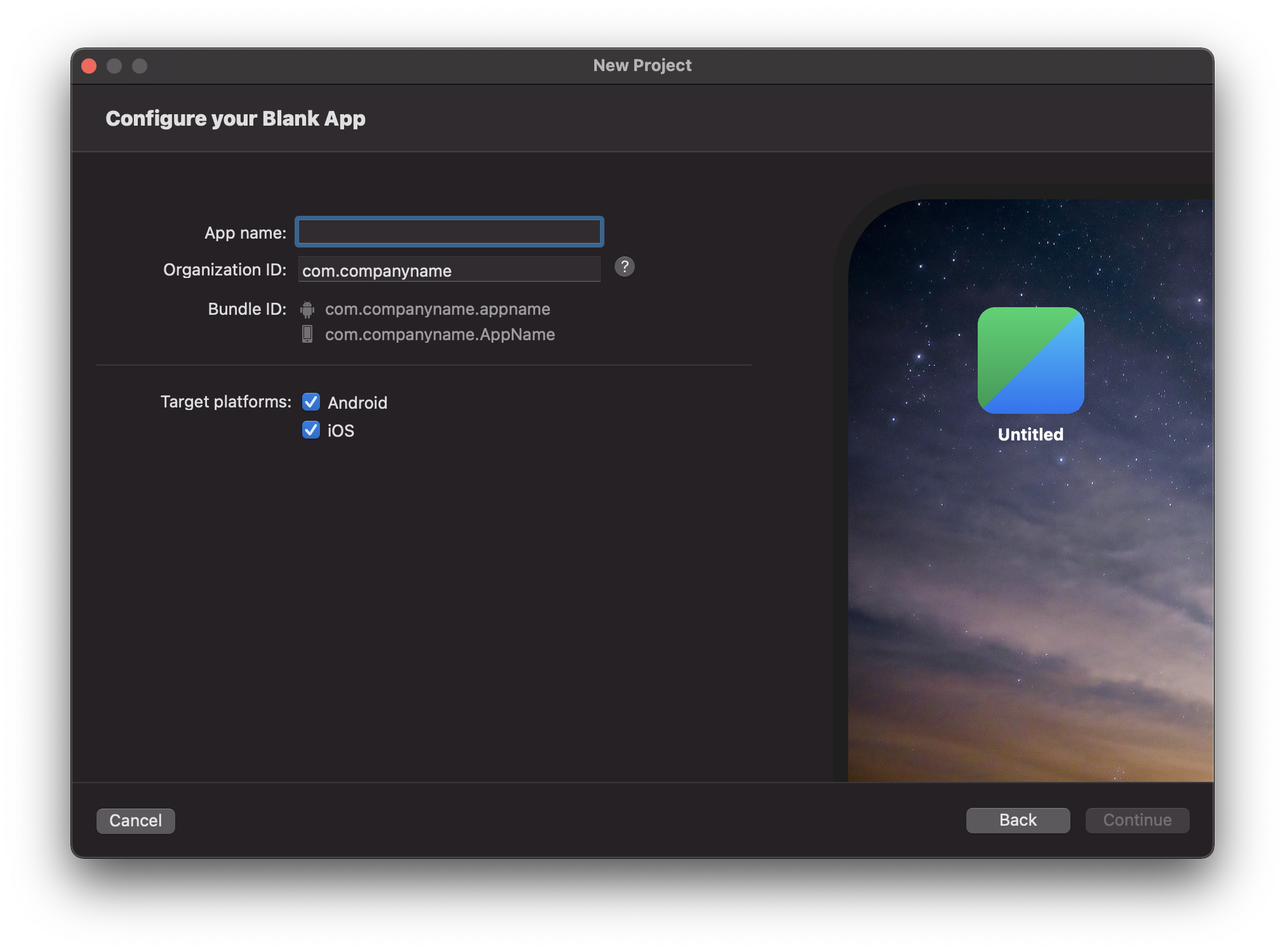Click the Untitled app name label in preview

pyautogui.click(x=1030, y=435)
